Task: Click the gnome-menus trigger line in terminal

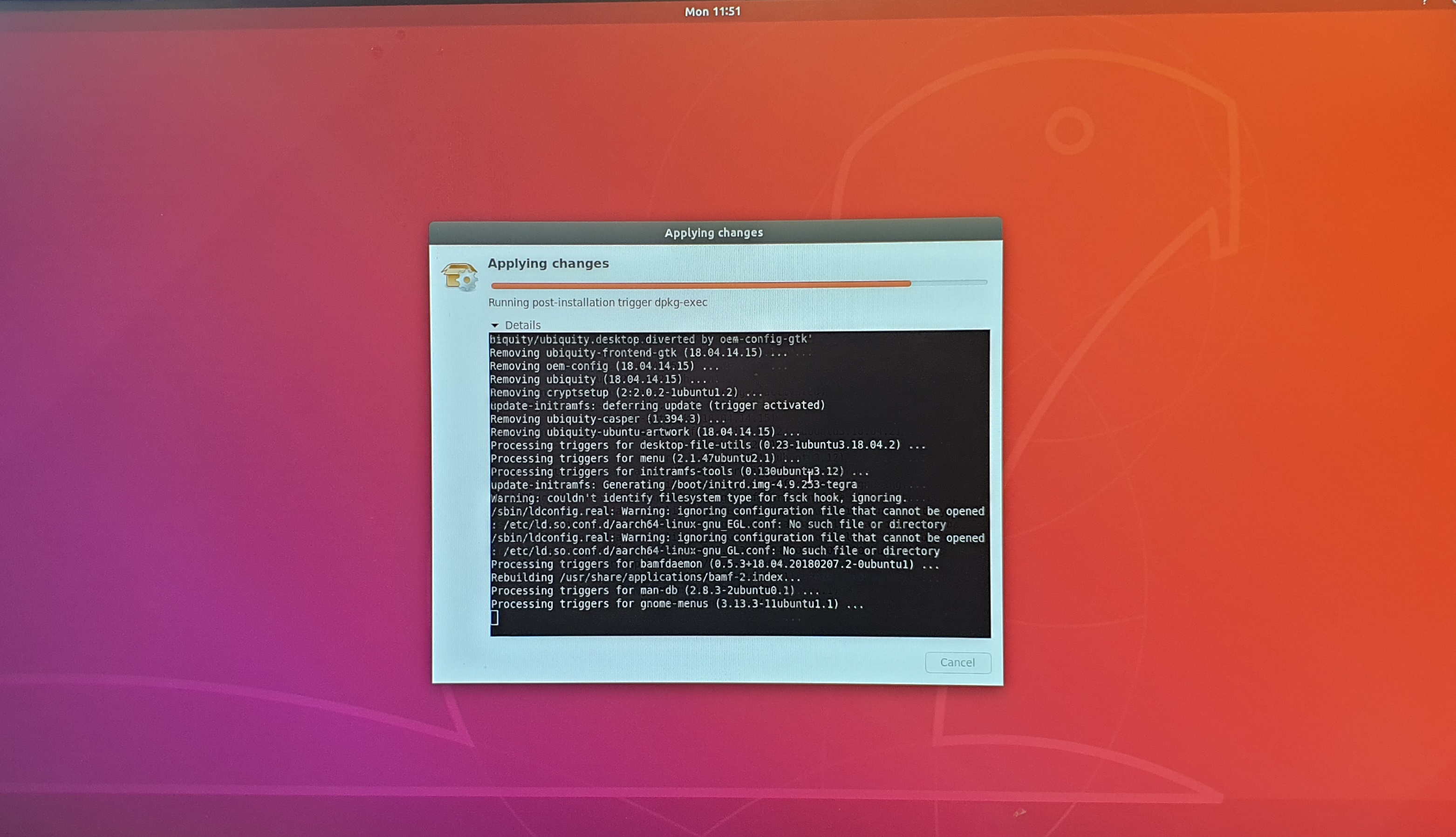Action: 676,604
